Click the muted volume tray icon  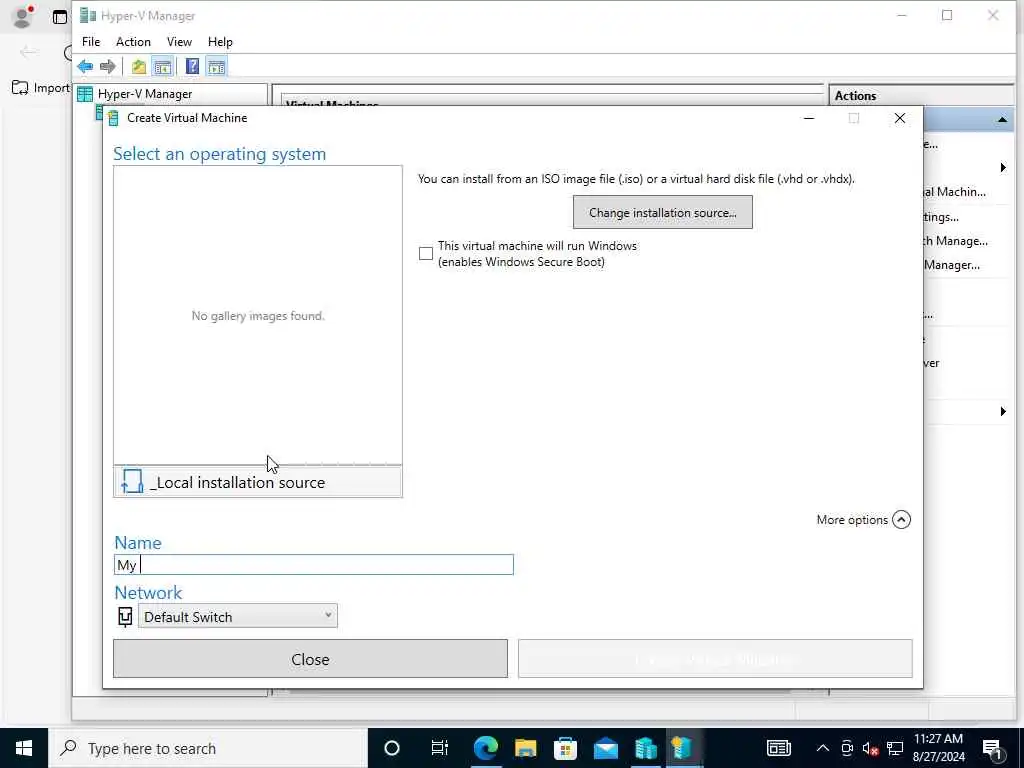click(x=870, y=748)
